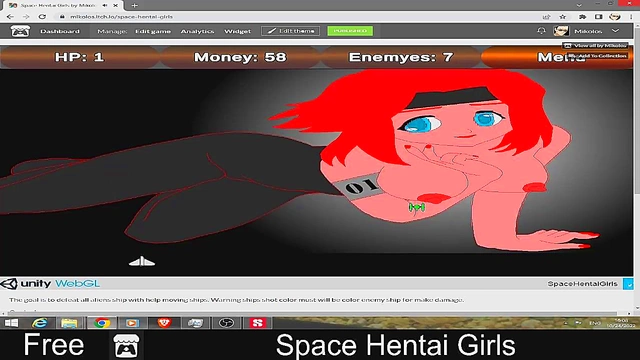Image resolution: width=640 pixels, height=360 pixels.
Task: Switch to Chrome in the taskbar
Action: (x=102, y=323)
